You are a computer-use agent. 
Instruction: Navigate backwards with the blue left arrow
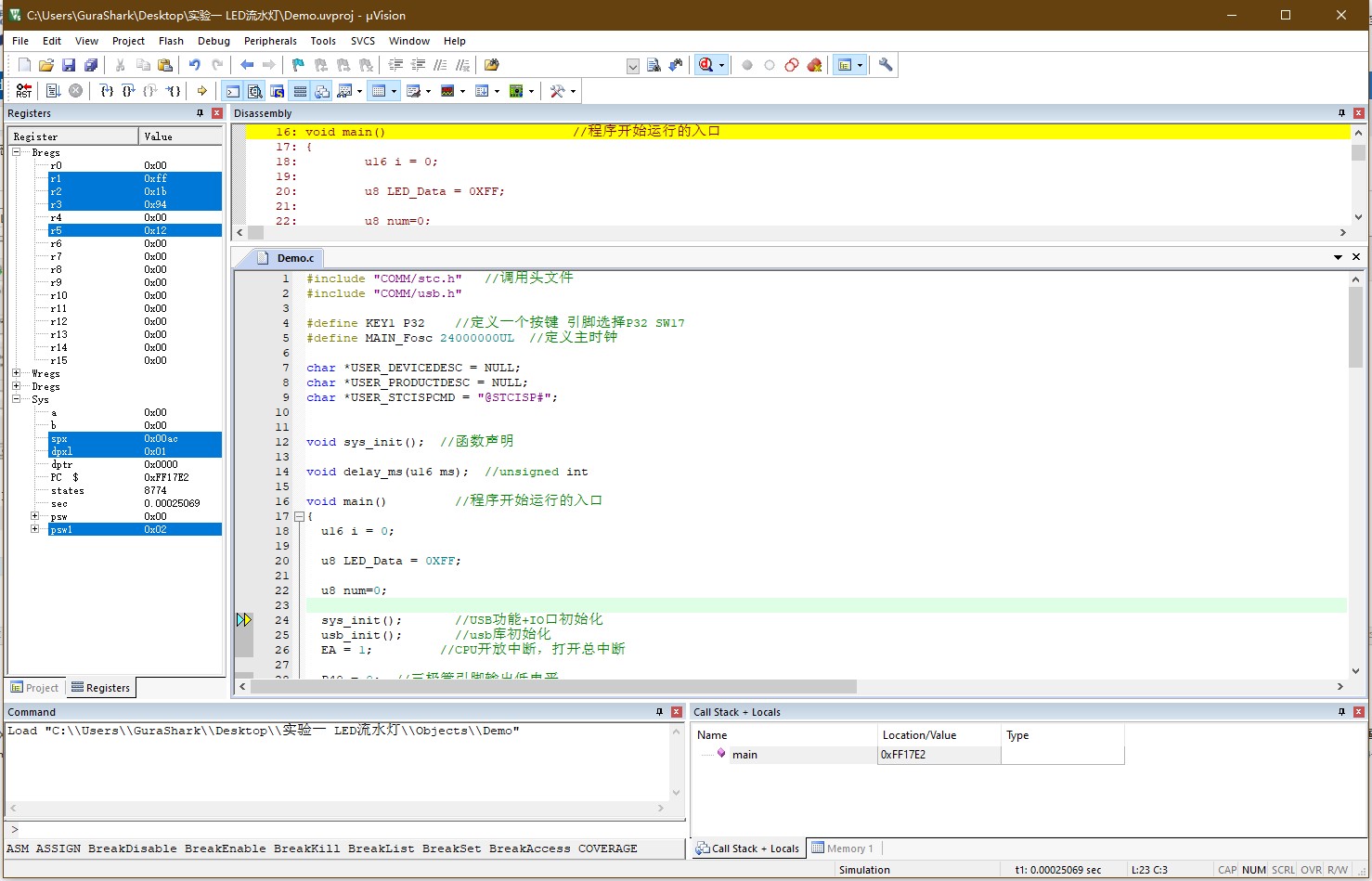pos(247,65)
